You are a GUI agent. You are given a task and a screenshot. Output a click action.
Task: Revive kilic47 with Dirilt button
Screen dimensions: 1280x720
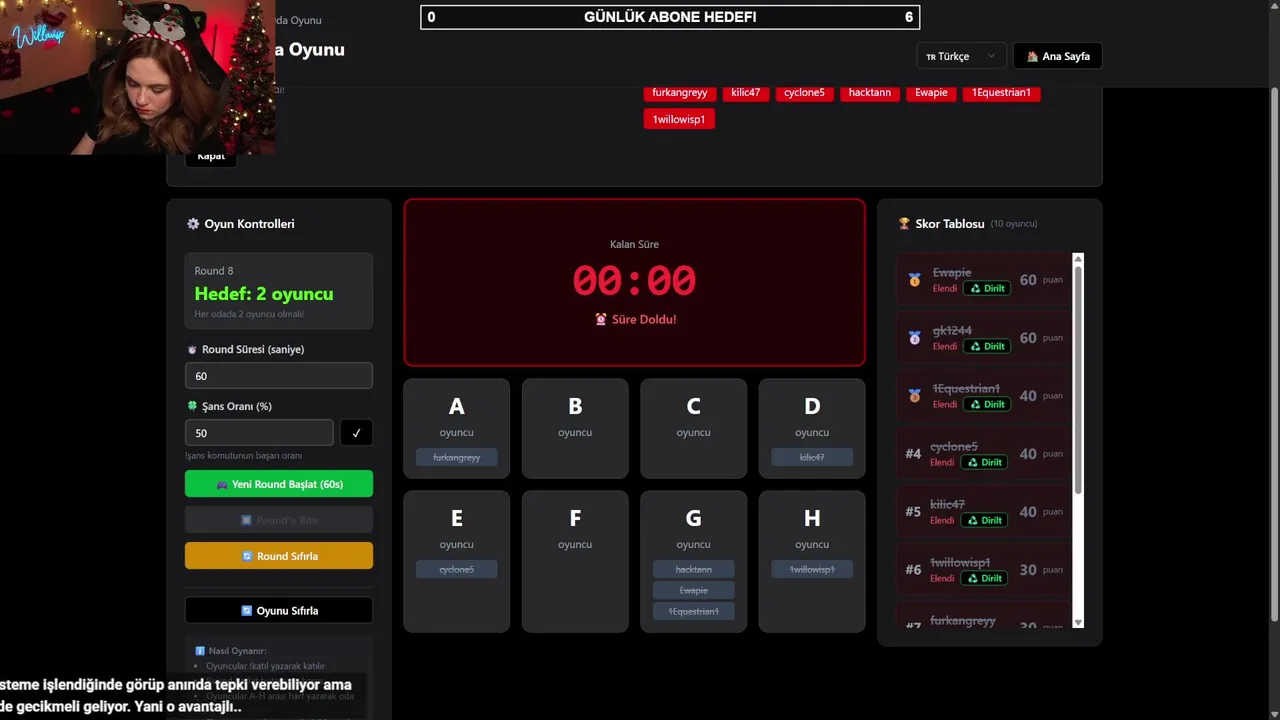984,520
